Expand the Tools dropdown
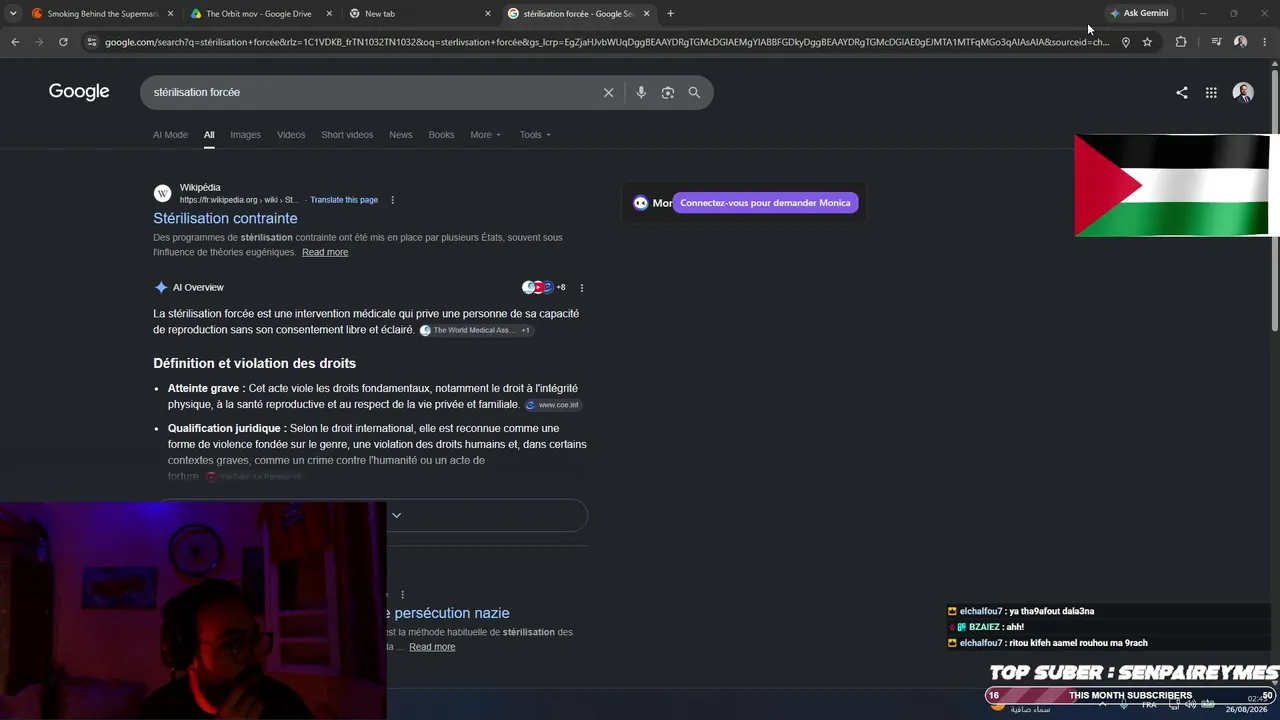 (x=535, y=135)
